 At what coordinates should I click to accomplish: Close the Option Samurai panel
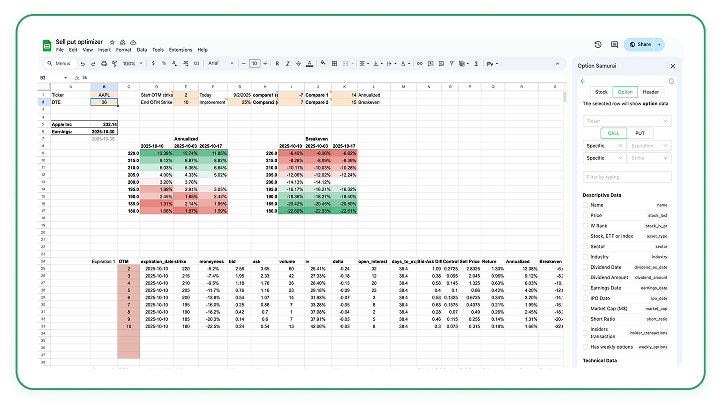click(x=672, y=66)
